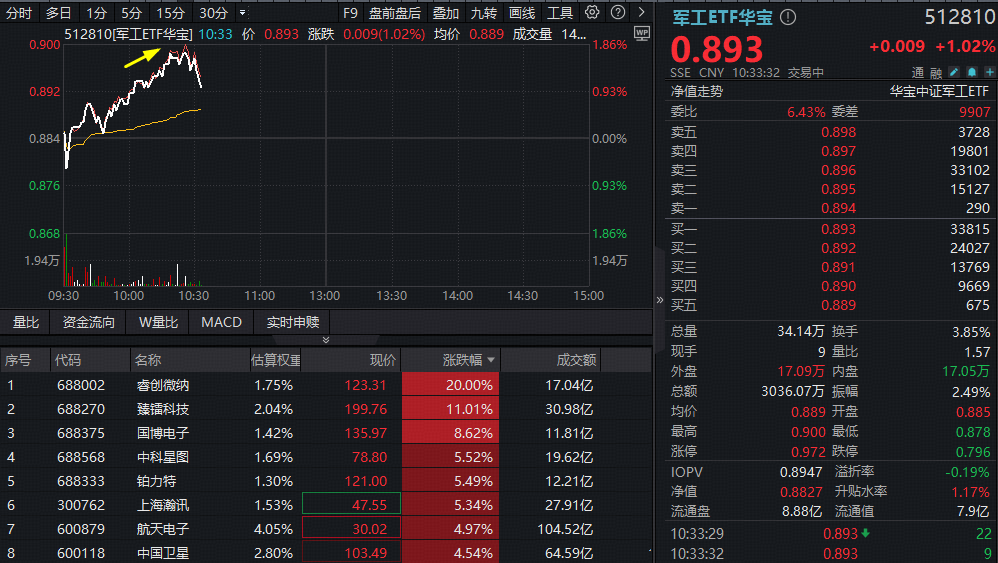
Task: Select the 臻镭科技 stock row
Action: pyautogui.click(x=326, y=408)
